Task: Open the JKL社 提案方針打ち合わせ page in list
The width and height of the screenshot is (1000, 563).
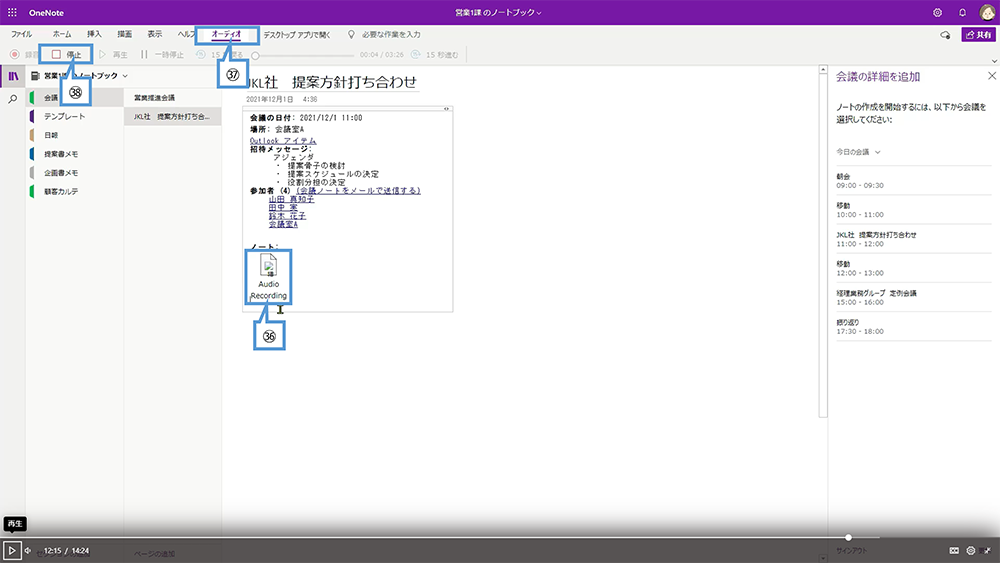Action: 173,117
